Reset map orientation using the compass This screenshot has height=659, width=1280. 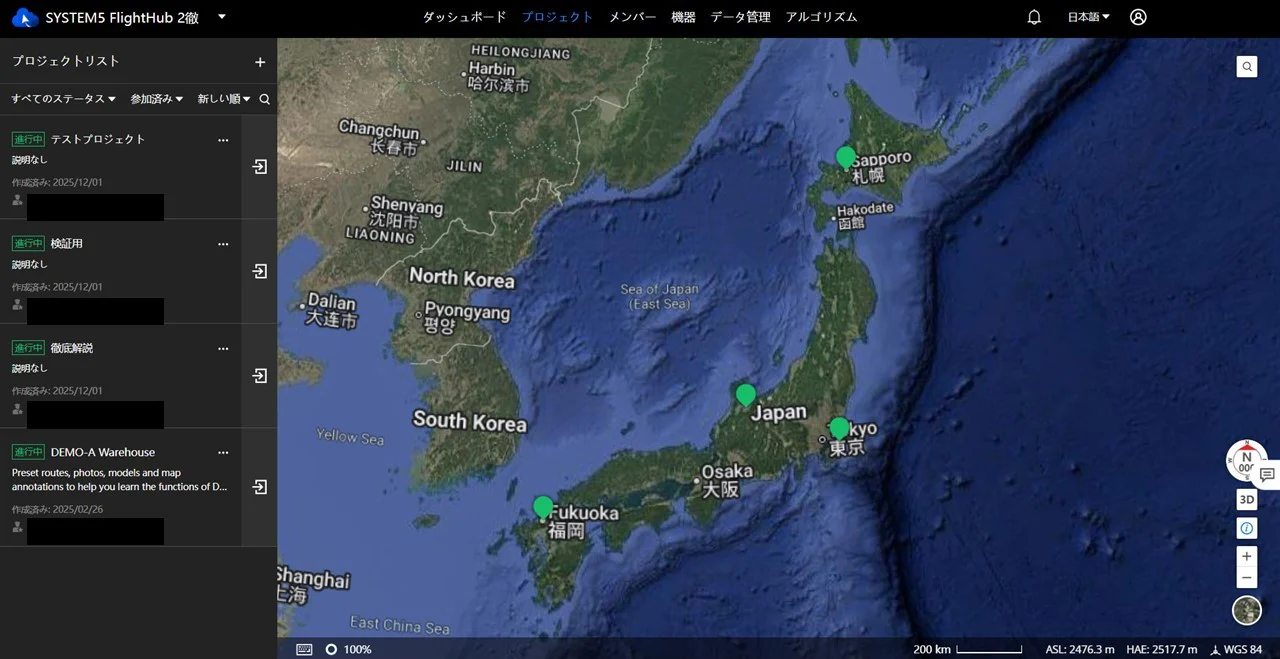click(x=1245, y=459)
